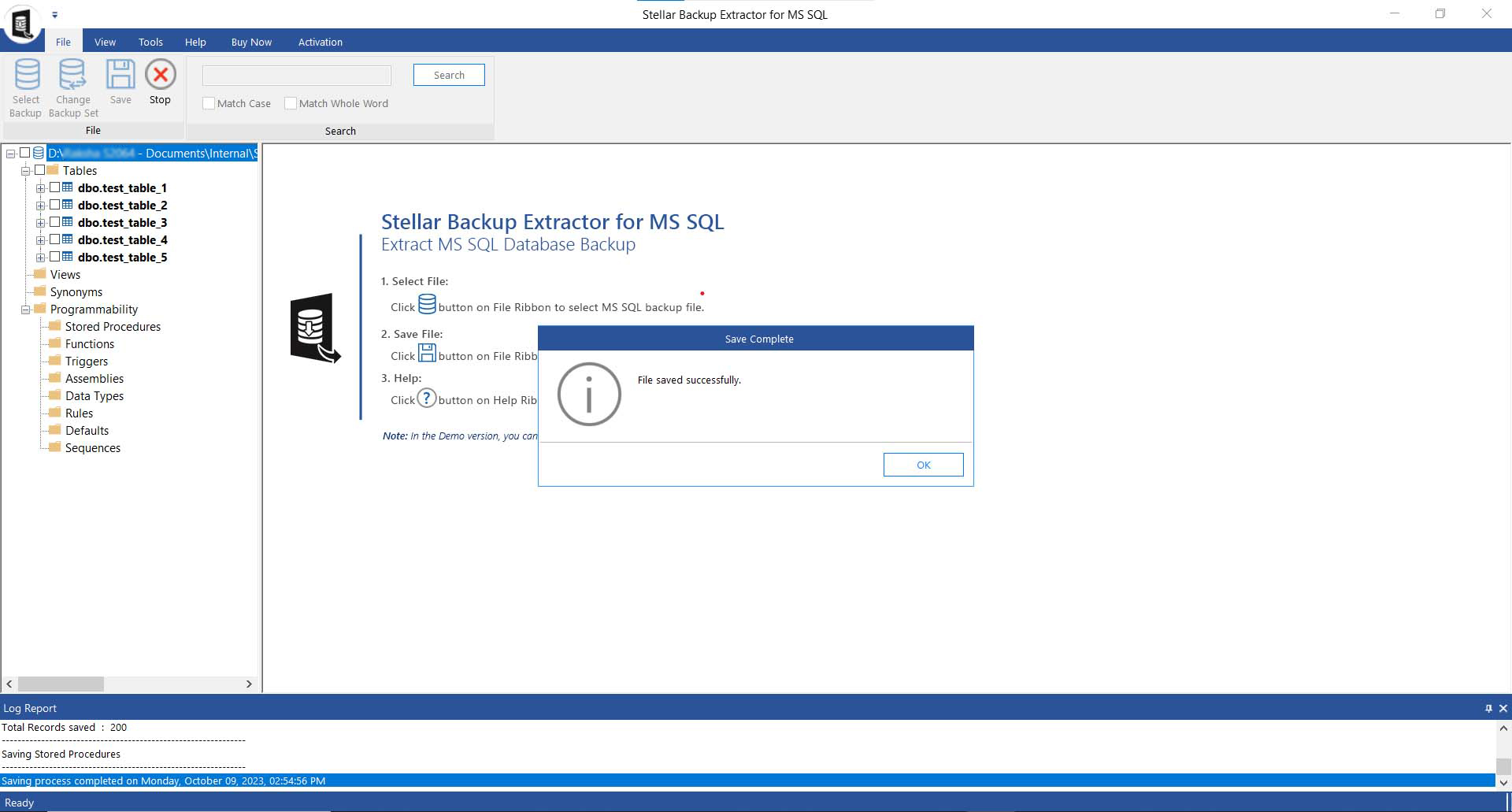
Task: Open the File ribbon tab
Action: 63,42
